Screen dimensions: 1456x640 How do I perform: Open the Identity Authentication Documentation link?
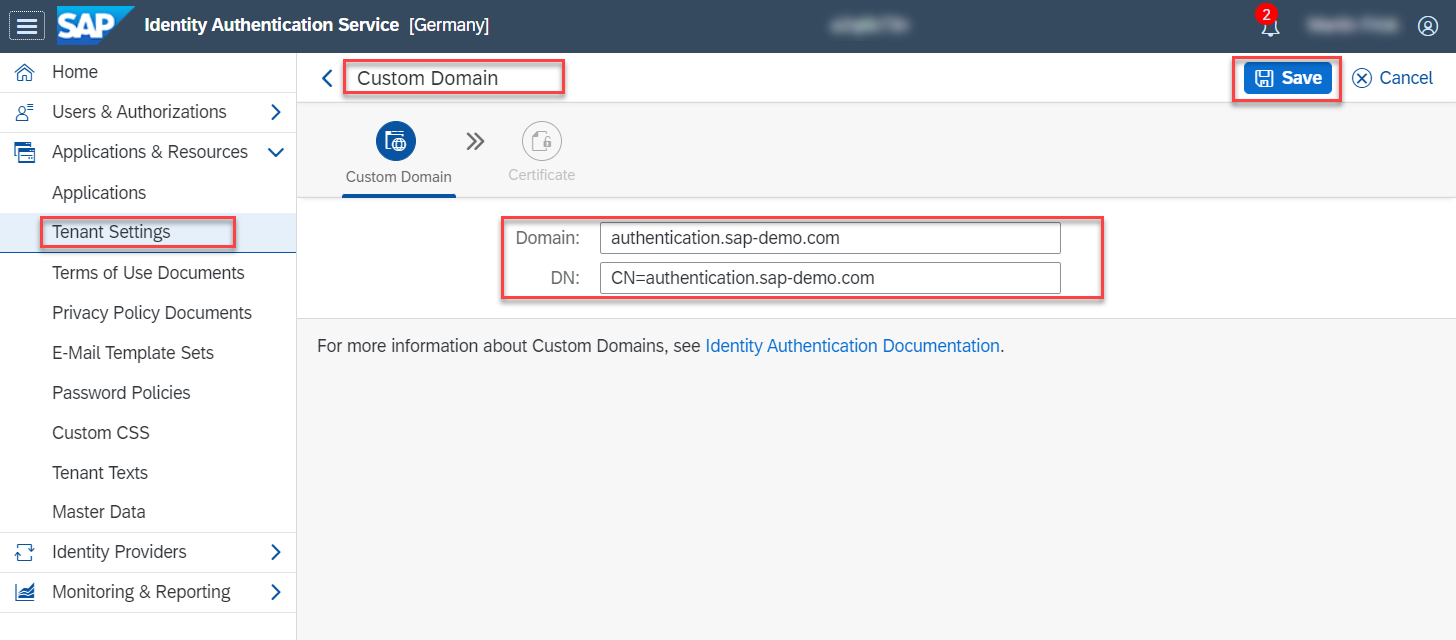852,346
